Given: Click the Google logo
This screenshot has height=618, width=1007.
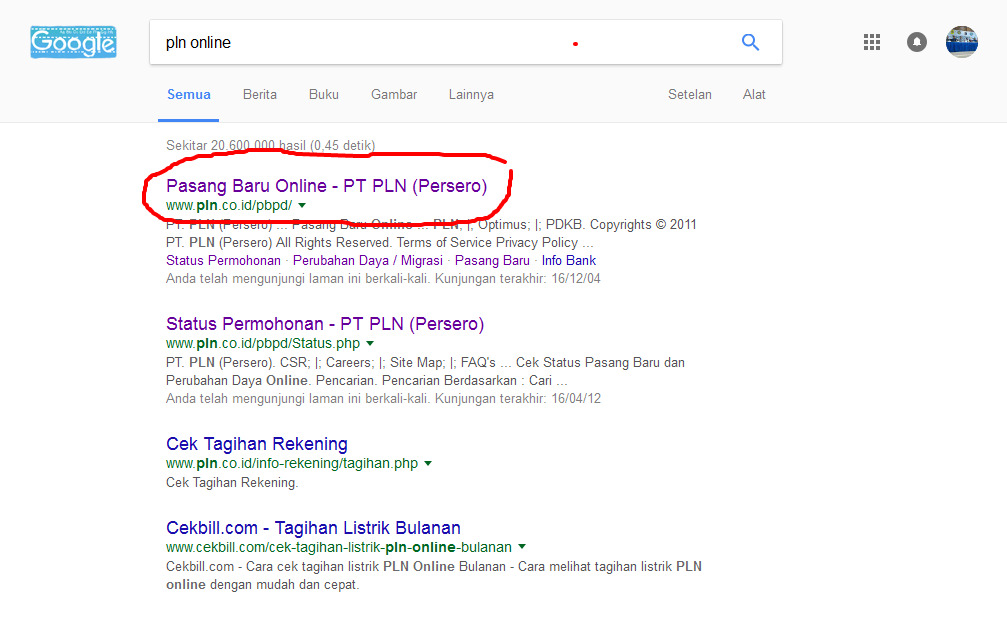Looking at the screenshot, I should click(73, 42).
